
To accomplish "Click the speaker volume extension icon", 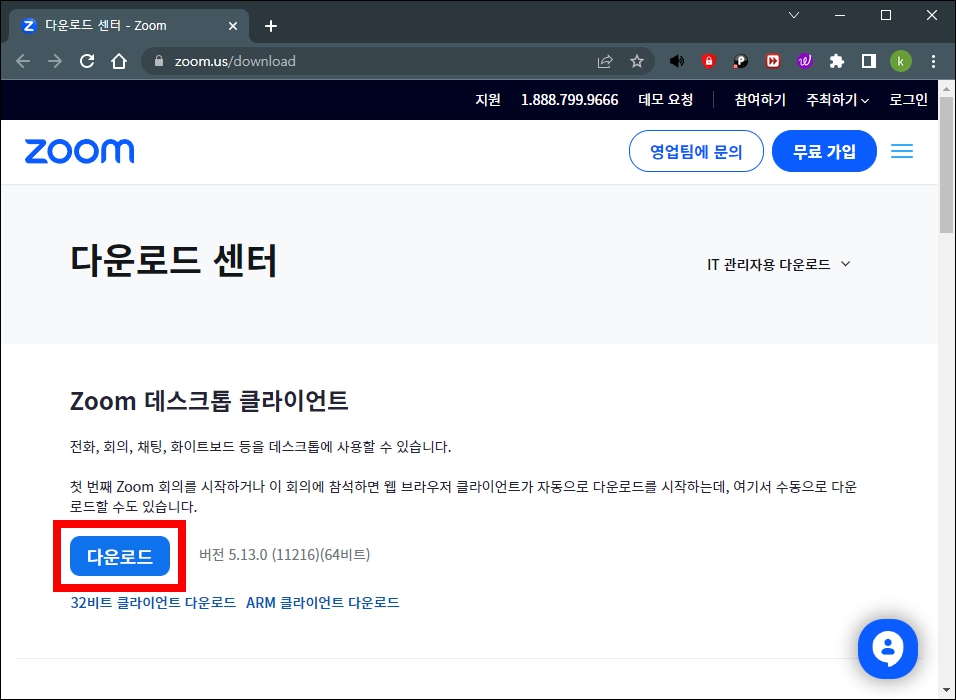I will pyautogui.click(x=677, y=61).
